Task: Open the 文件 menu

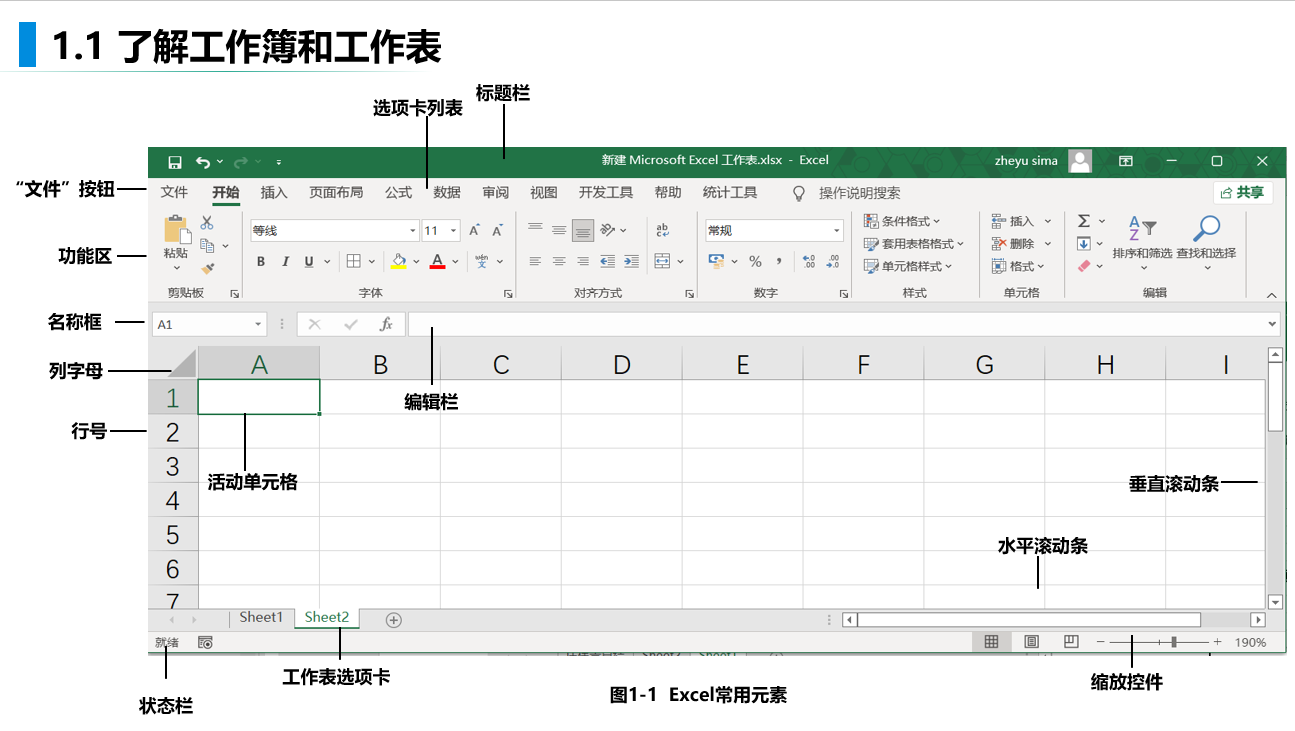Action: point(174,193)
